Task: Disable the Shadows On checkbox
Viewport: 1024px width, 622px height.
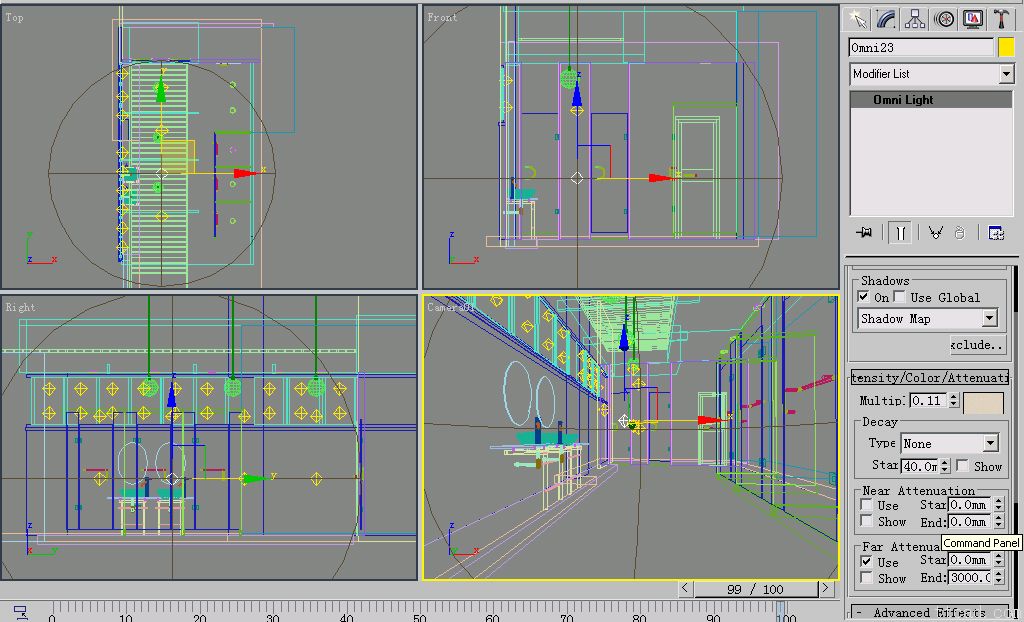Action: point(864,297)
